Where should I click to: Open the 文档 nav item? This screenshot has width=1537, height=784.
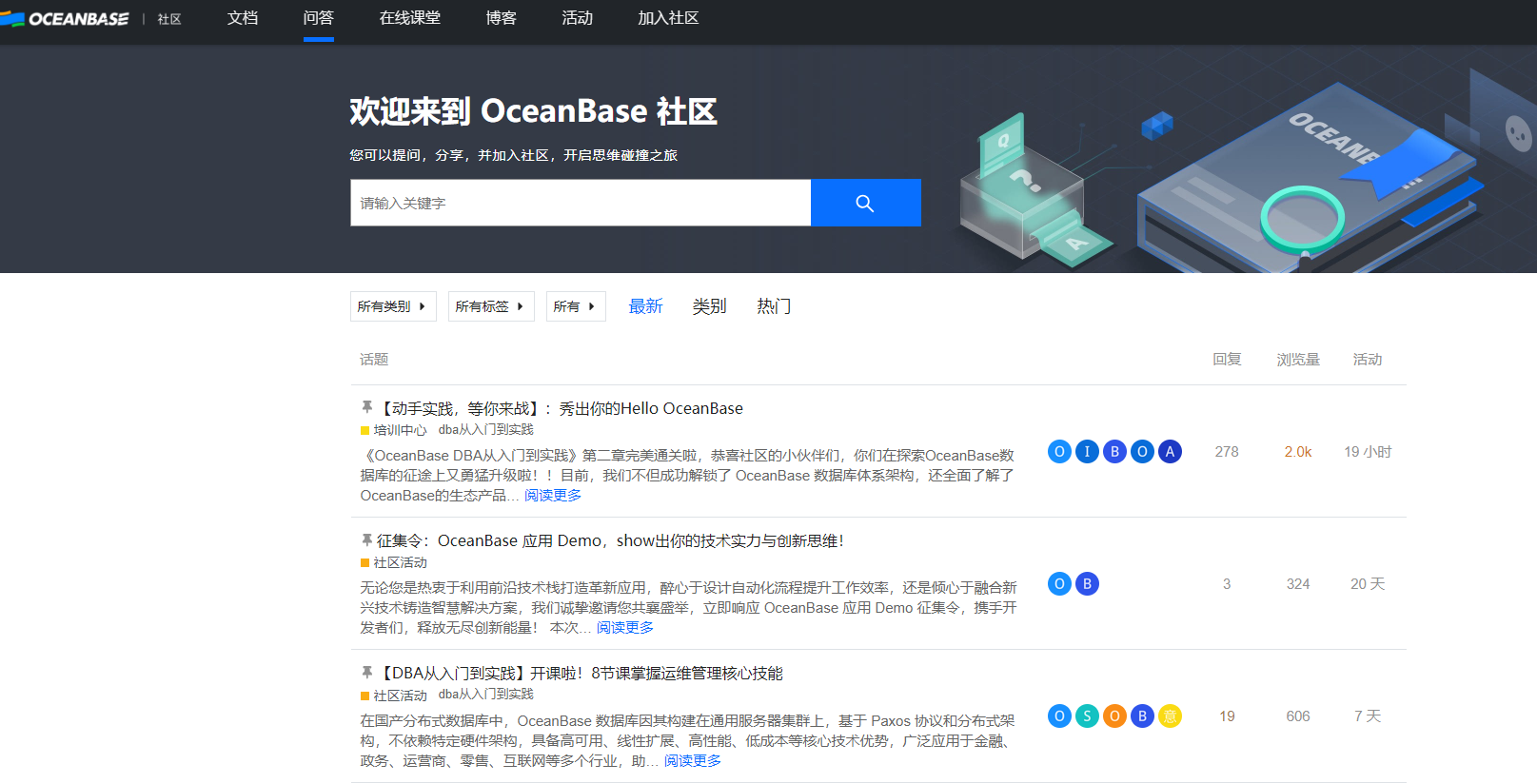click(x=243, y=18)
